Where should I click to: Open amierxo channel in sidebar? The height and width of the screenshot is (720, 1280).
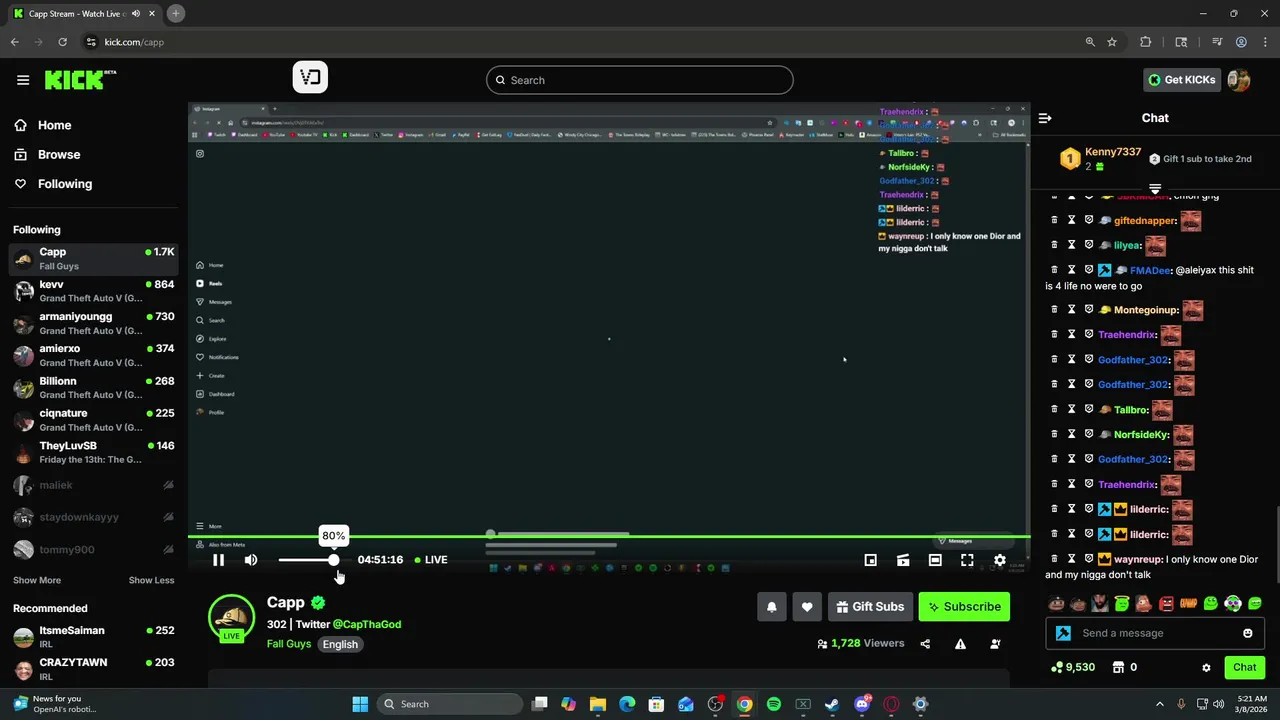coord(94,355)
